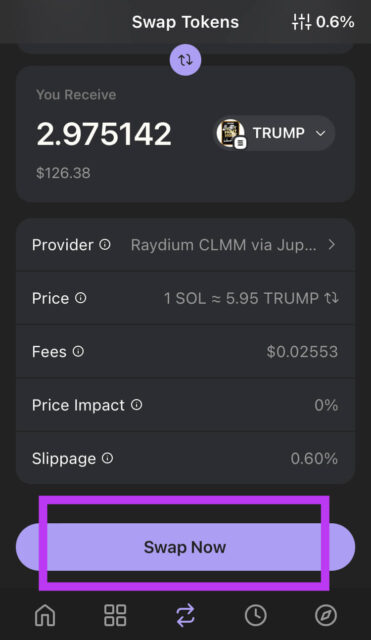This screenshot has height=640, width=371.
Task: Open the TRUMP token selector dropdown
Action: (x=274, y=133)
